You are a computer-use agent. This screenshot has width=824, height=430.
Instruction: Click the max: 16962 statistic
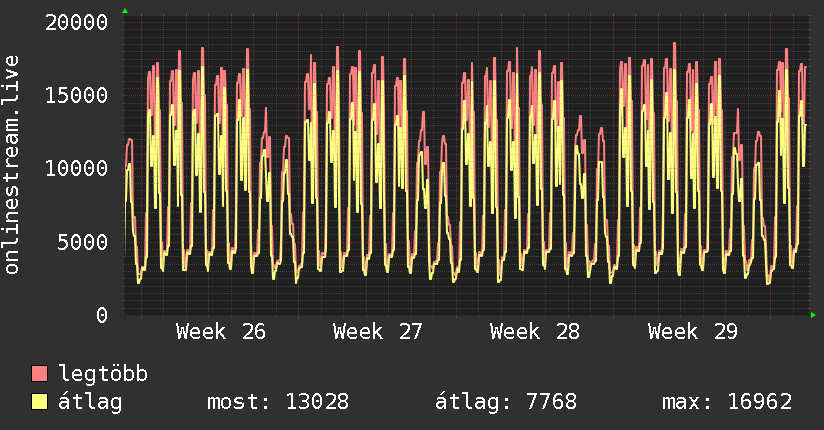pos(727,402)
